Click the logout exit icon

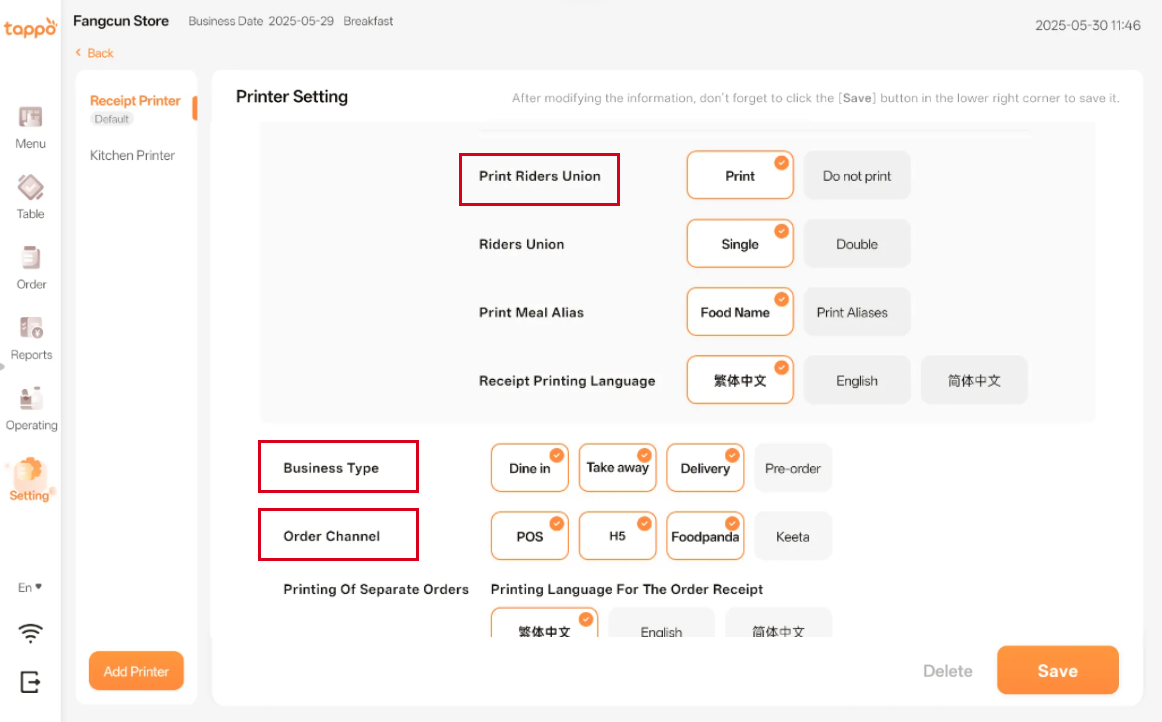click(x=31, y=682)
